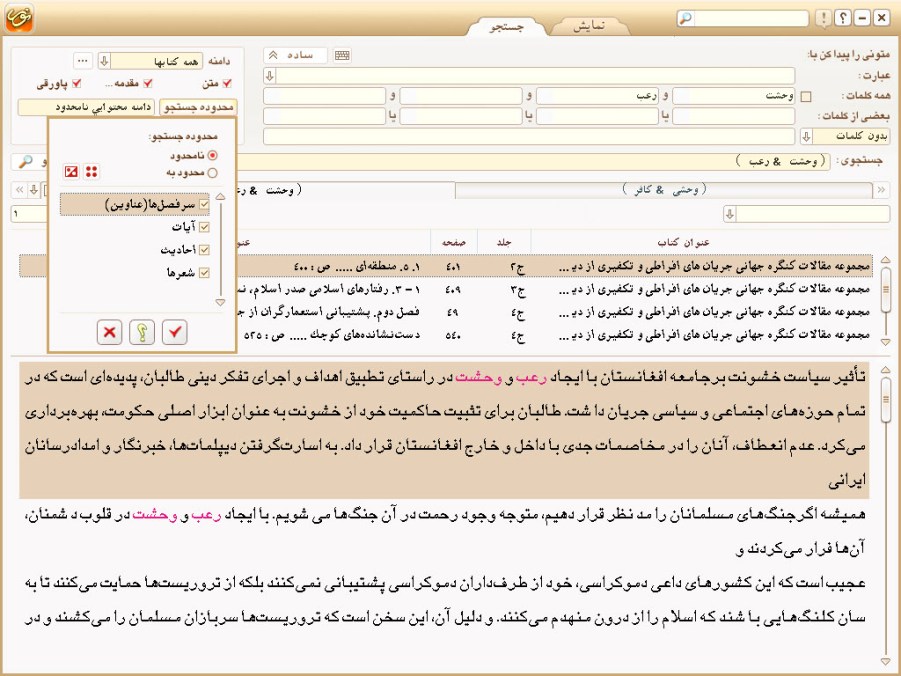Click the سرفصل‌ها(عناوین) row label in the scope list

pyautogui.click(x=150, y=205)
